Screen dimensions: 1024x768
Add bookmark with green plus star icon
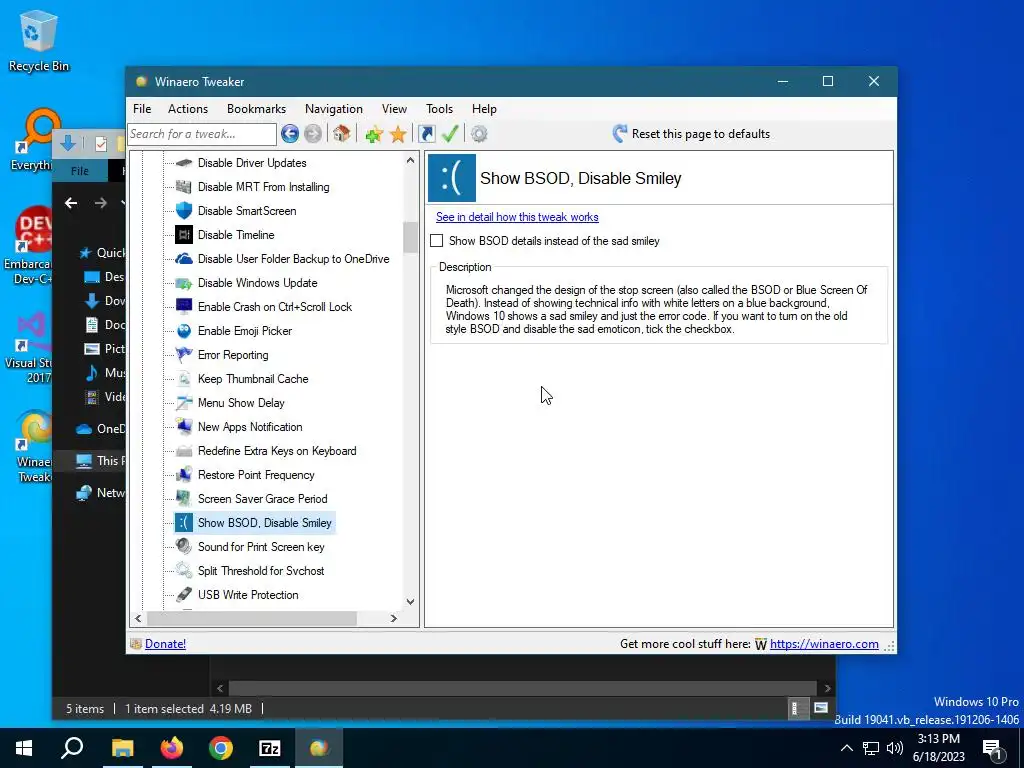point(374,134)
